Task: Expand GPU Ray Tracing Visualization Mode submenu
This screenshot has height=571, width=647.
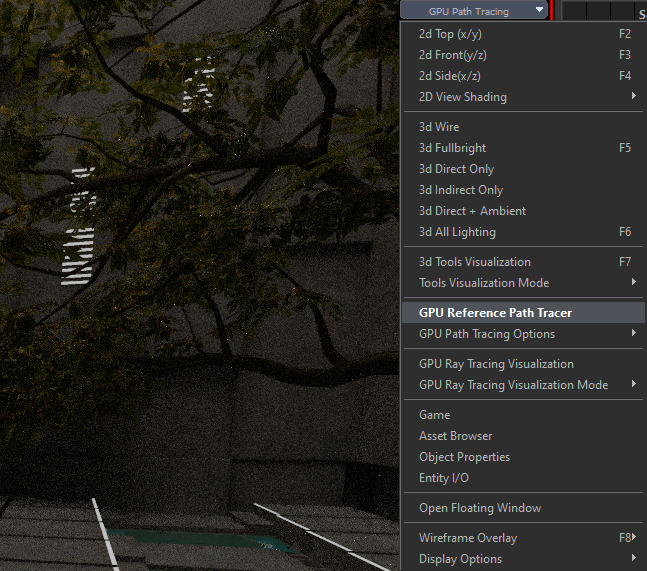Action: point(523,385)
